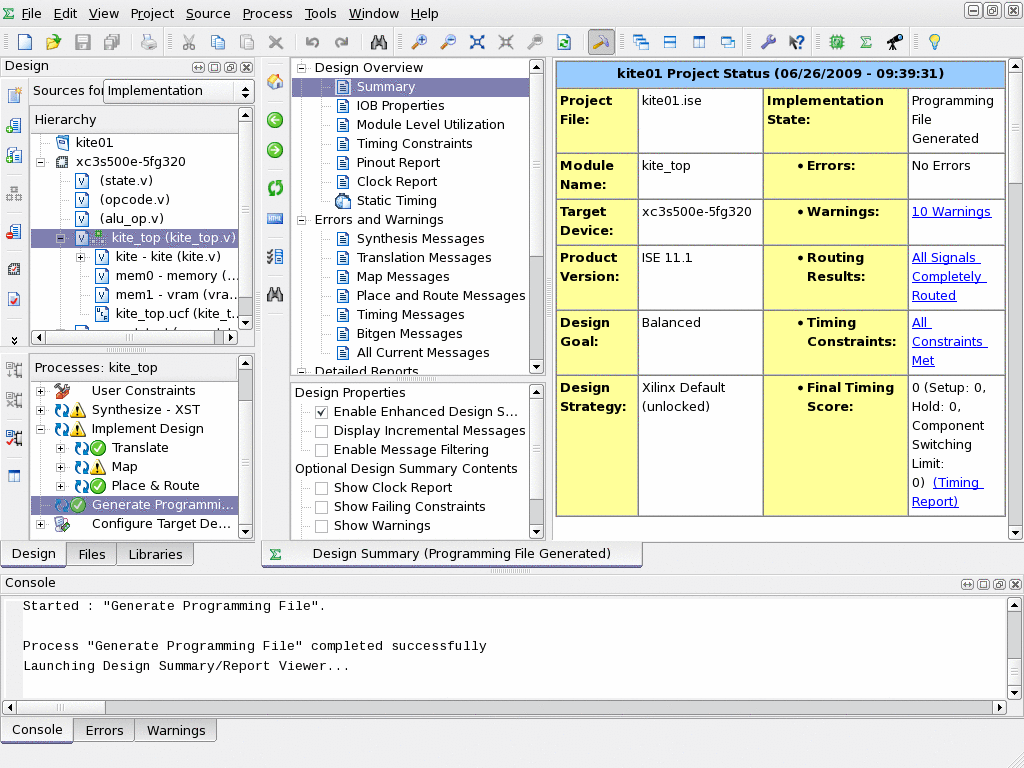The width and height of the screenshot is (1024, 768).
Task: Click the telescope toolbar icon
Action: (895, 42)
